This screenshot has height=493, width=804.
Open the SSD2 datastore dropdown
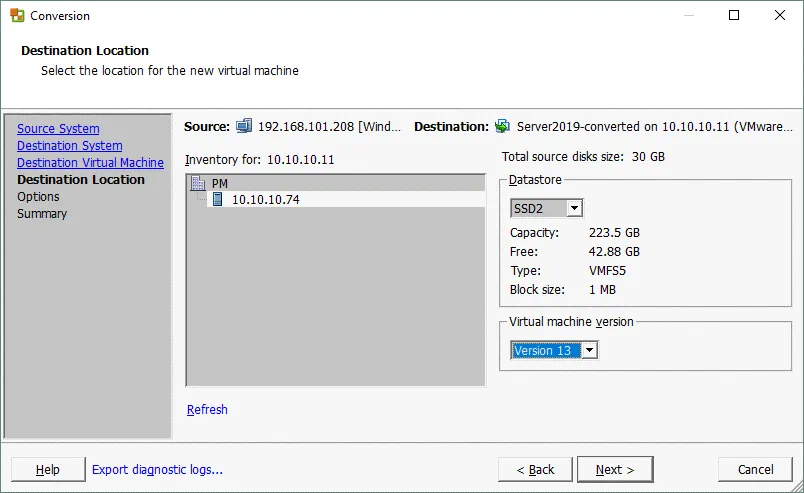(573, 208)
